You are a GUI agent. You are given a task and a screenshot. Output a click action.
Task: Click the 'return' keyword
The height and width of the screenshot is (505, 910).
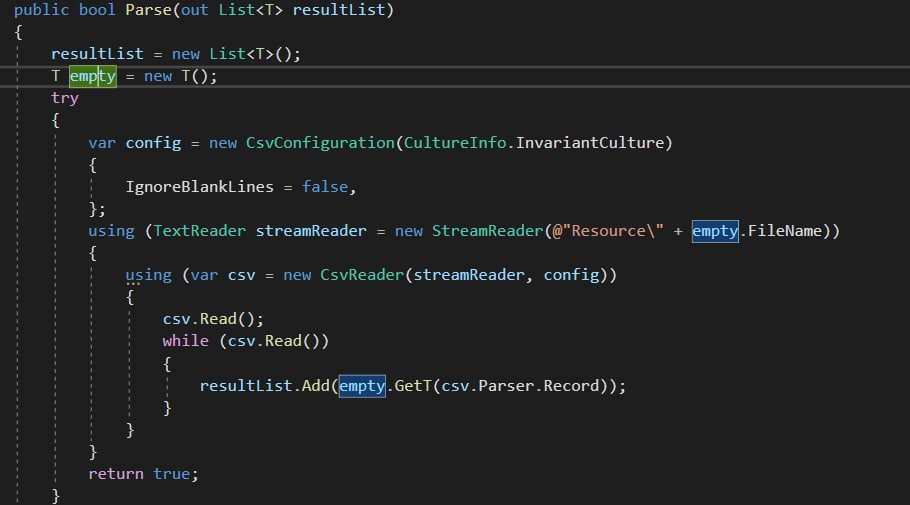coord(115,474)
